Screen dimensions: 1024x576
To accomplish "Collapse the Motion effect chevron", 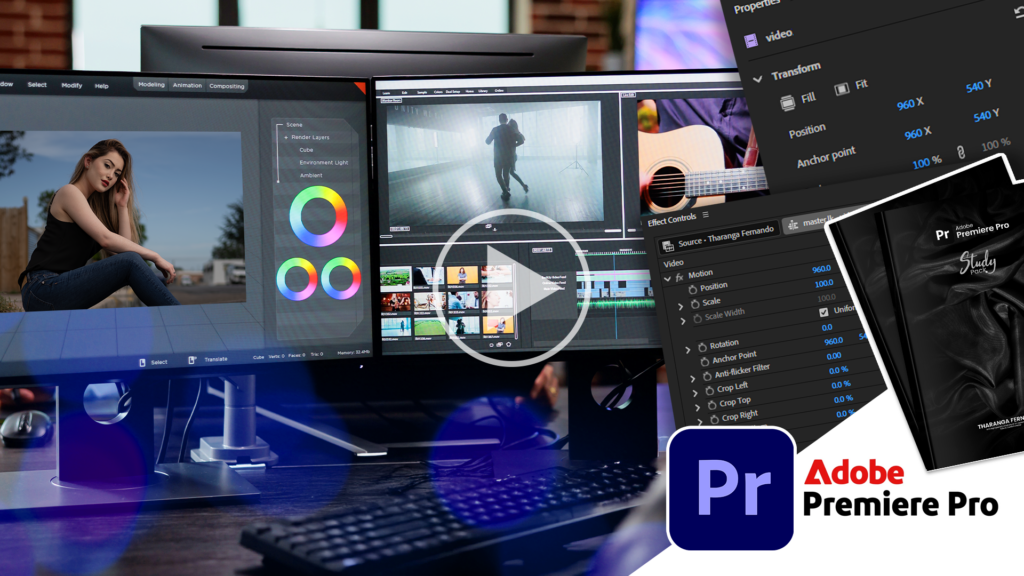I will [x=667, y=277].
